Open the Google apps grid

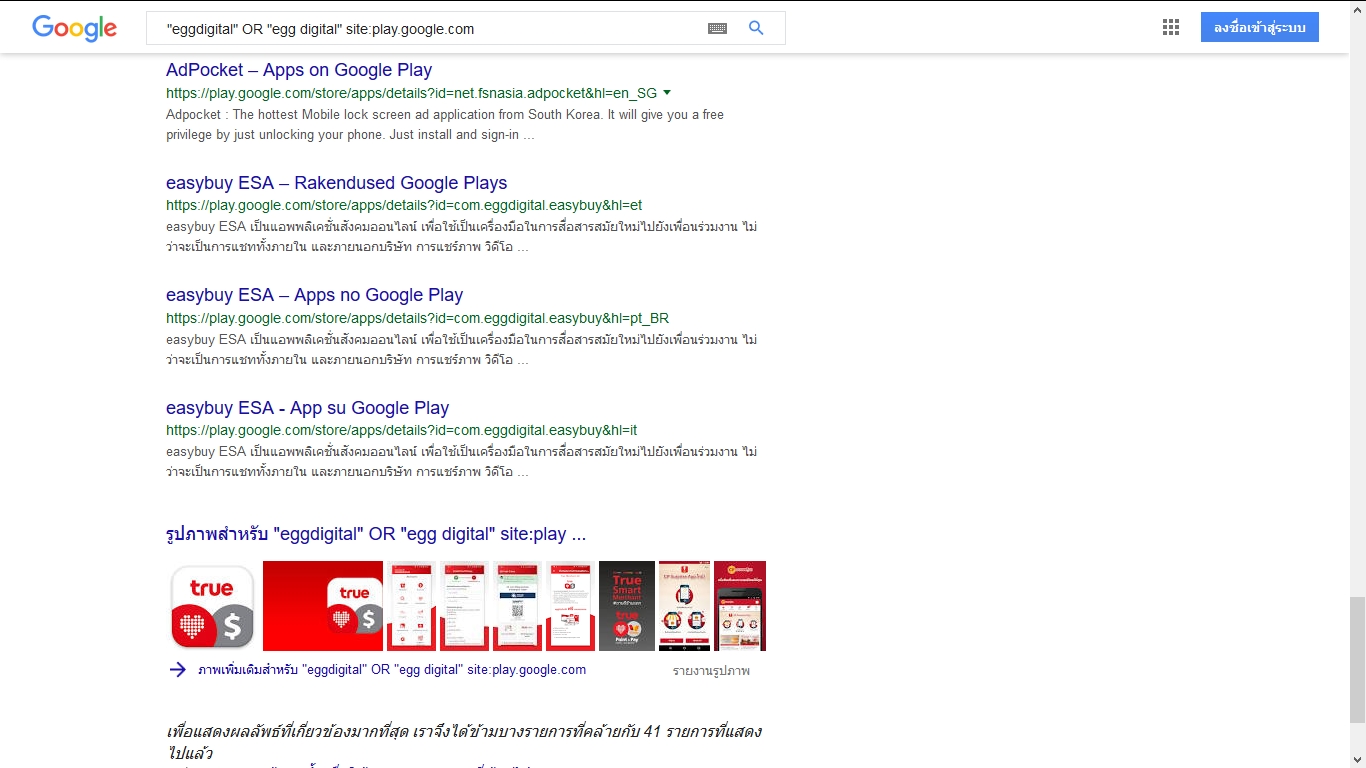click(1171, 28)
